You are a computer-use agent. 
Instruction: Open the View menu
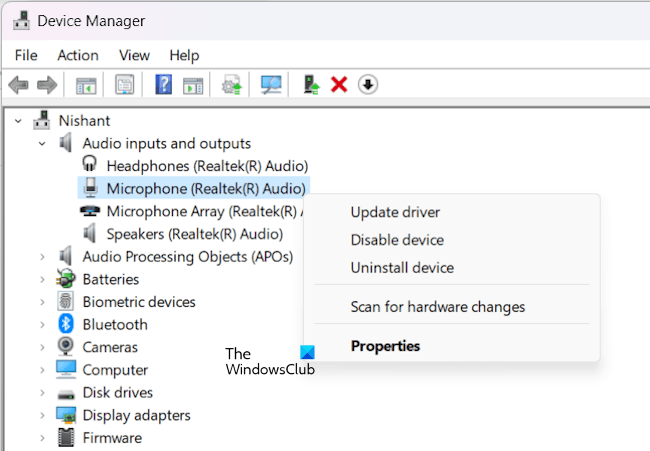click(134, 55)
